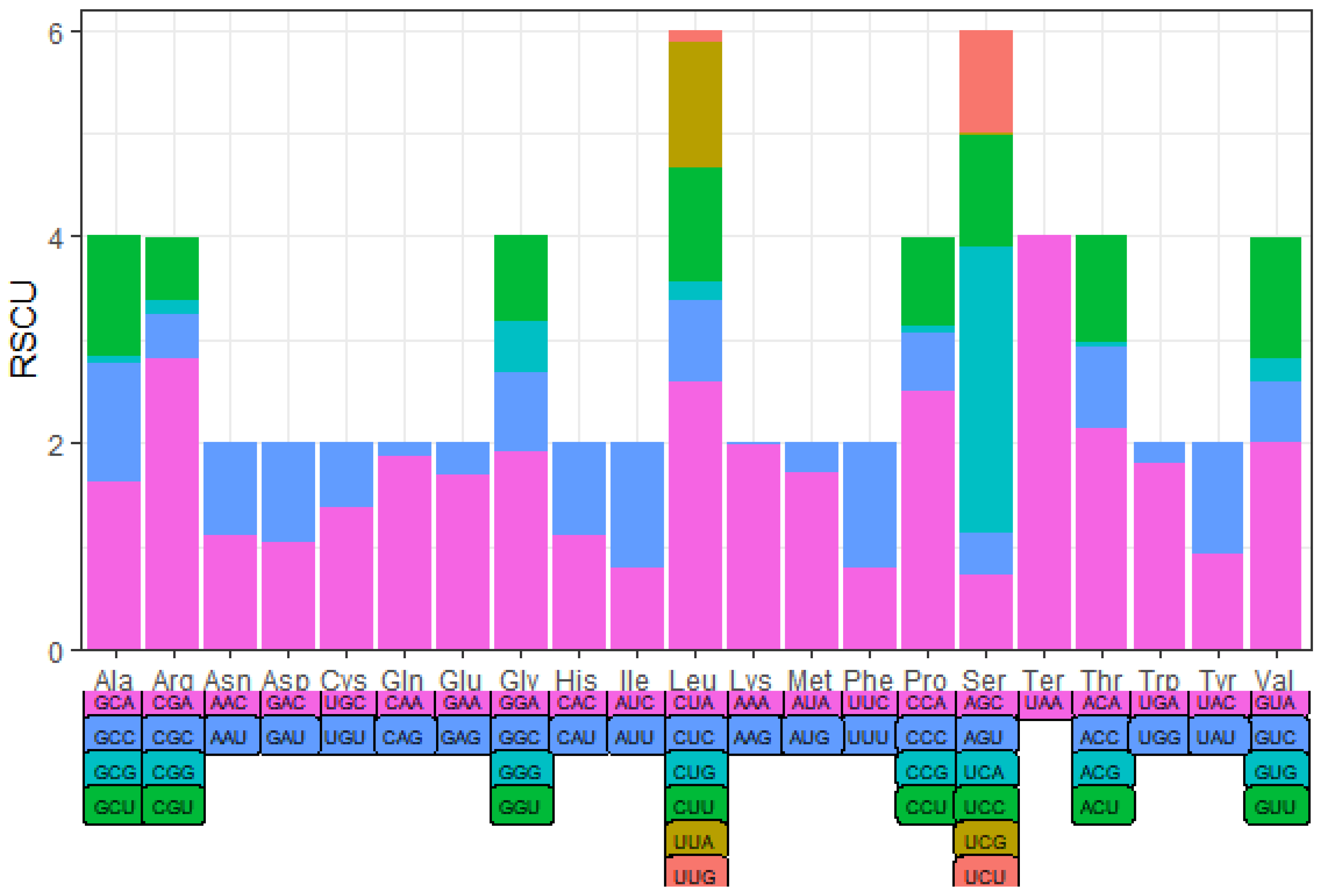Viewport: 1322px width, 896px height.
Task: Click the AUG blue codon box
Action: pyautogui.click(x=810, y=737)
